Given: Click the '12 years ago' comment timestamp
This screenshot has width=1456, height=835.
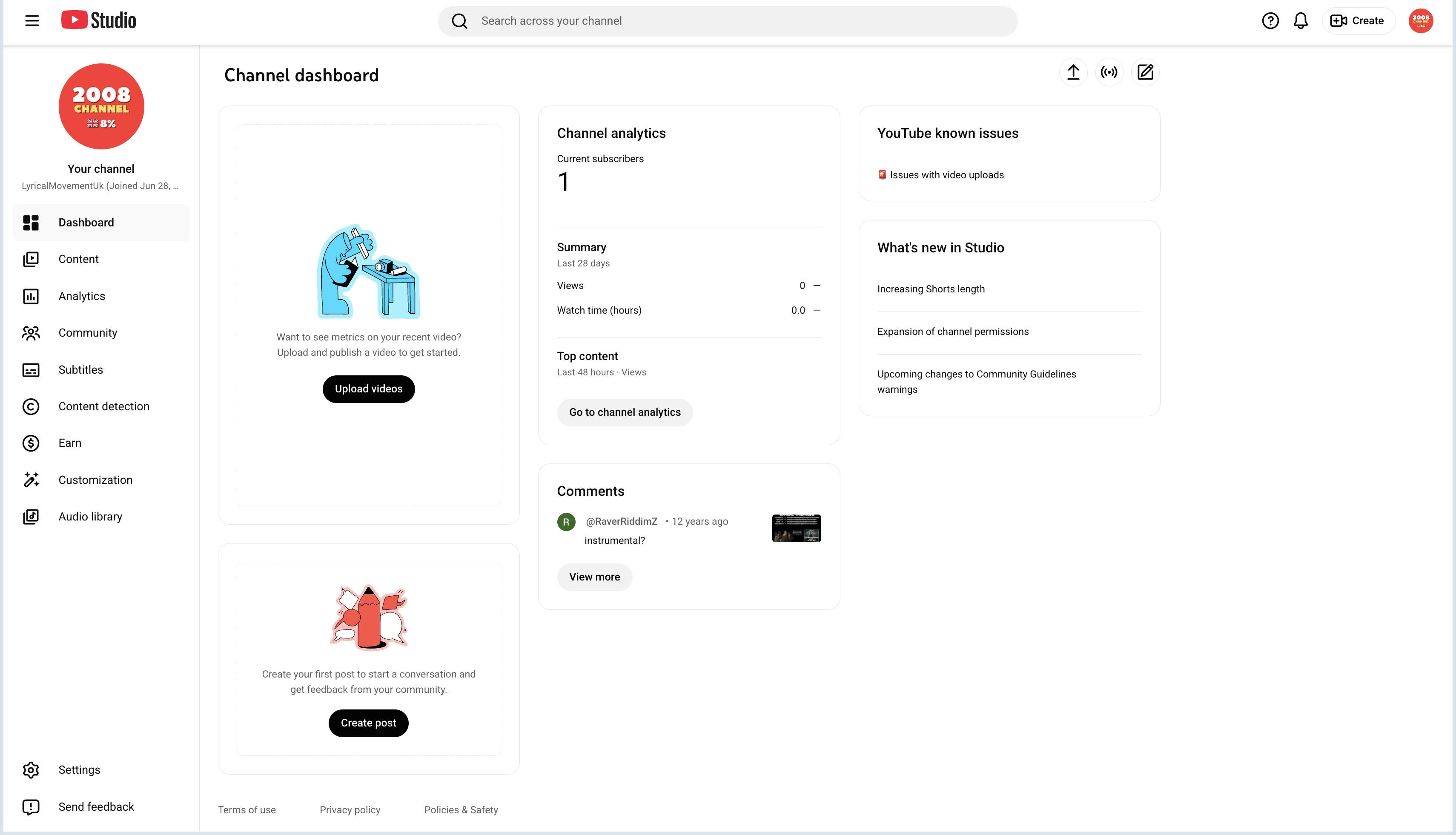Looking at the screenshot, I should pos(700,521).
